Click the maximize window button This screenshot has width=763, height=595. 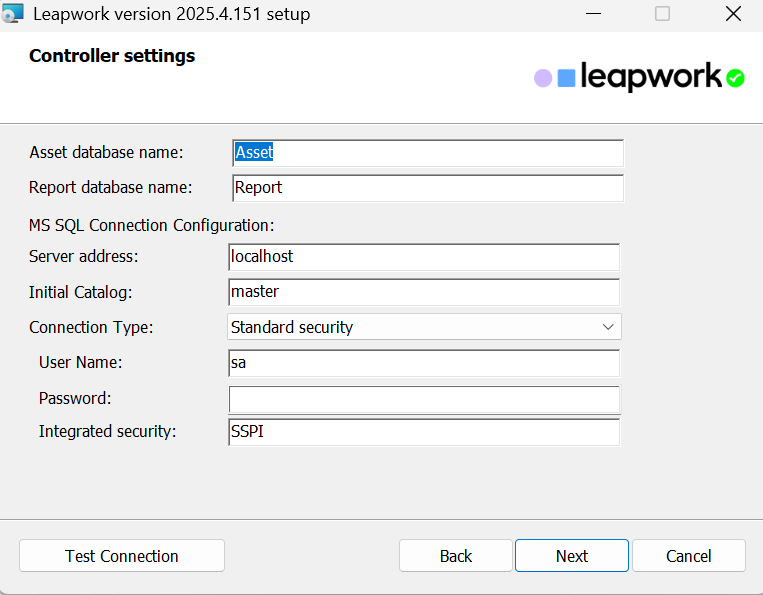click(x=662, y=14)
